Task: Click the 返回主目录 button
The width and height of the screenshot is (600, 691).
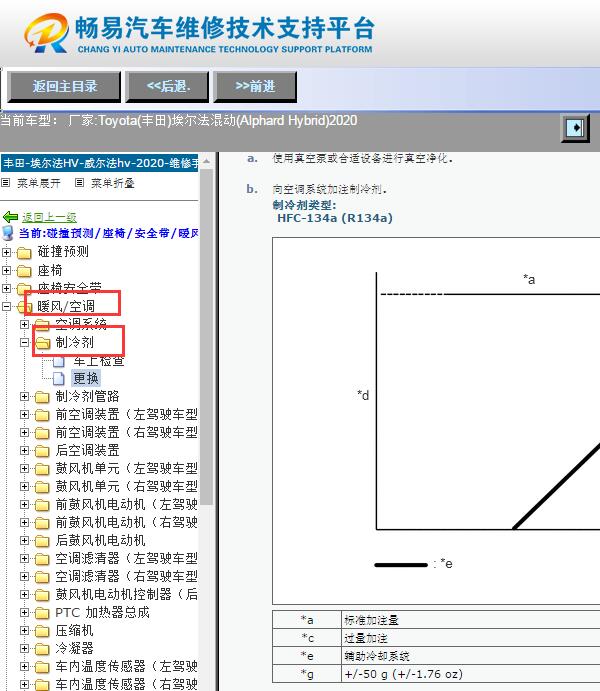Action: click(x=64, y=86)
